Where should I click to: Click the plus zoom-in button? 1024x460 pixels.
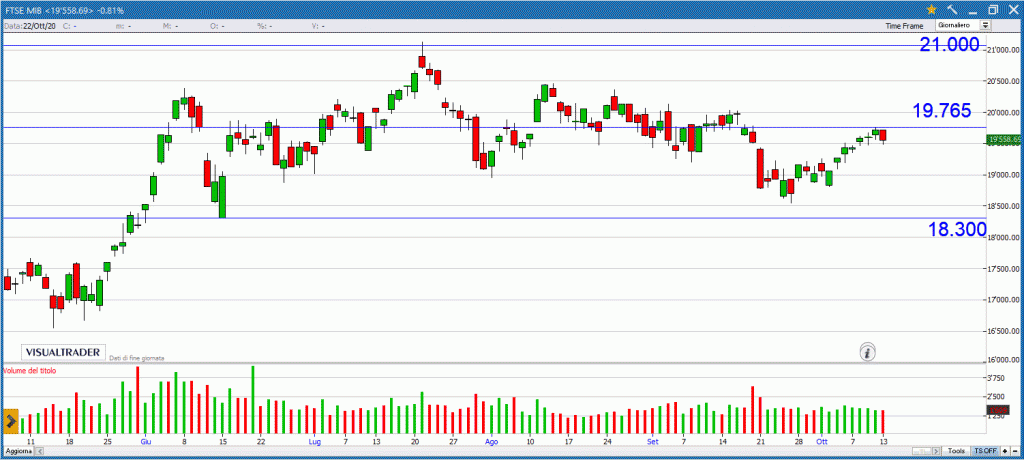coord(1004,451)
